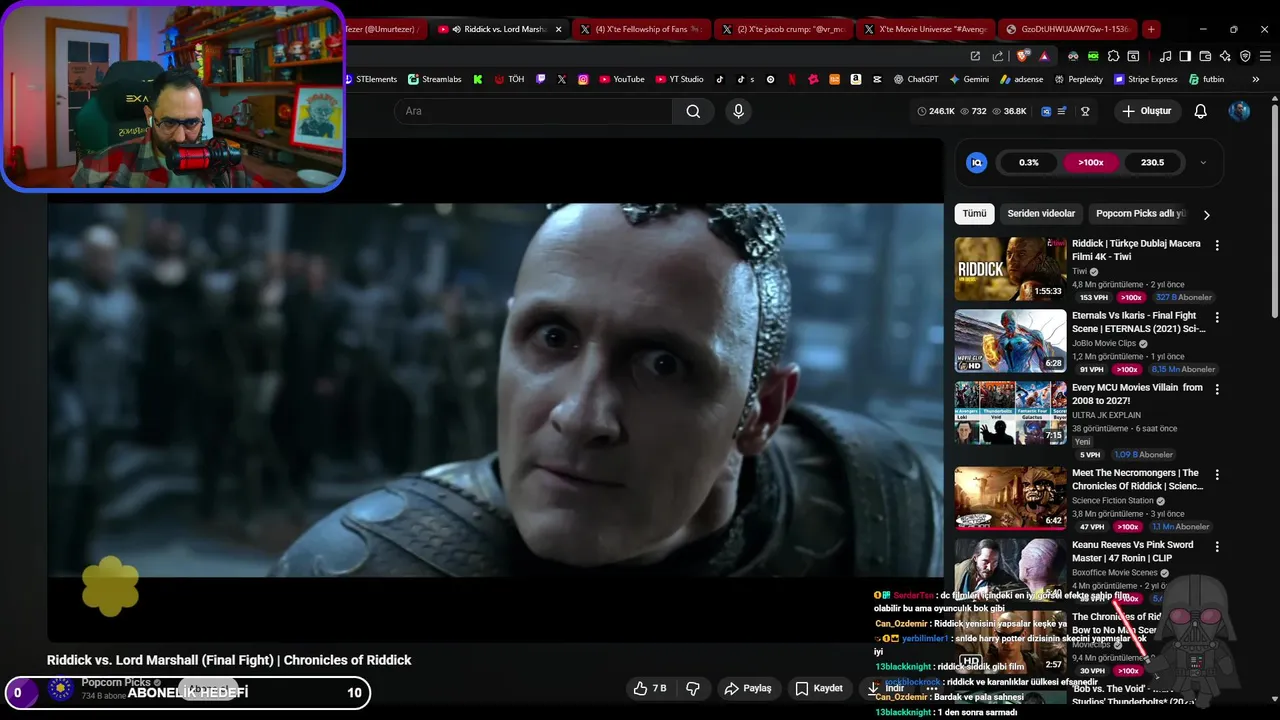This screenshot has width=1280, height=720.
Task: Click the Kaydet save button
Action: (x=819, y=688)
